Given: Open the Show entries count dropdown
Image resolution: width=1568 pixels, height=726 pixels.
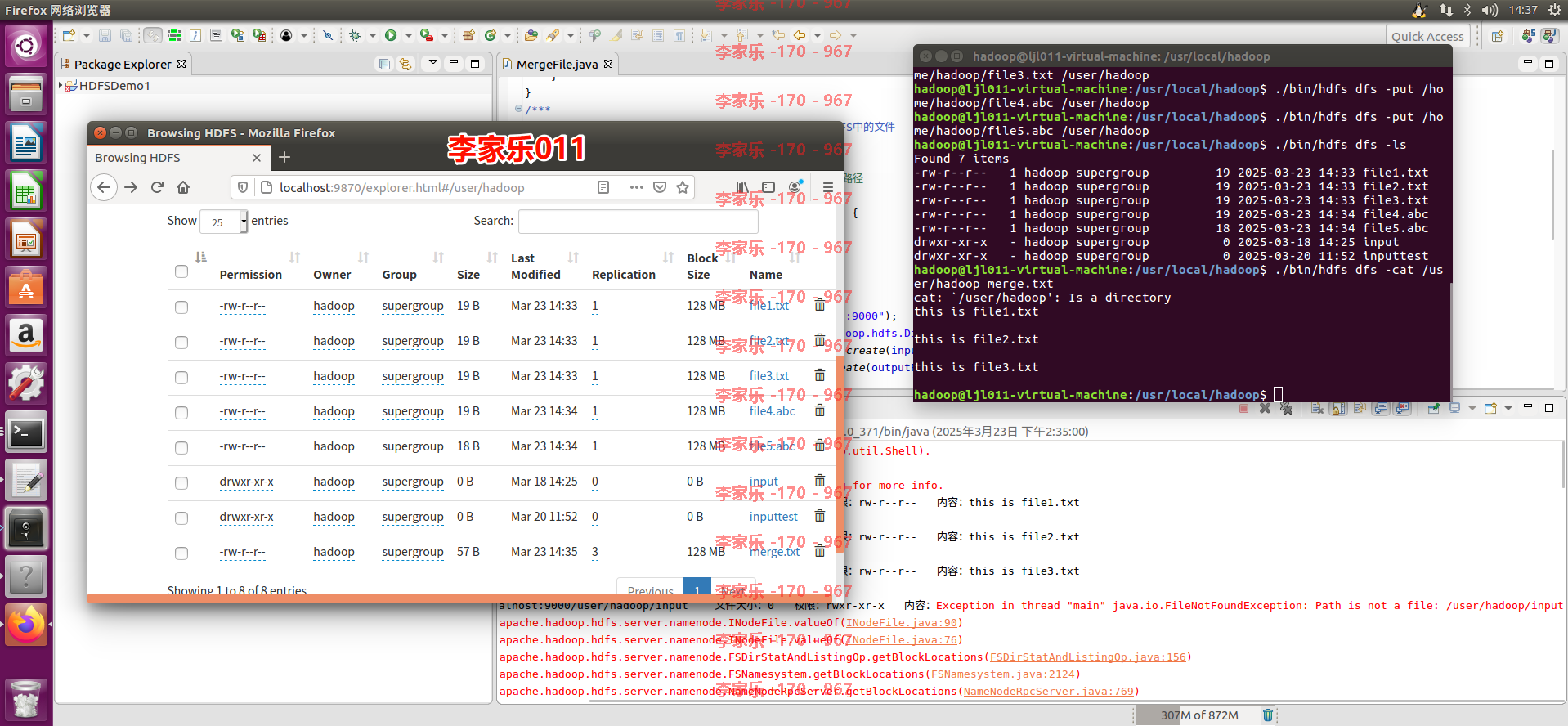Looking at the screenshot, I should (224, 222).
